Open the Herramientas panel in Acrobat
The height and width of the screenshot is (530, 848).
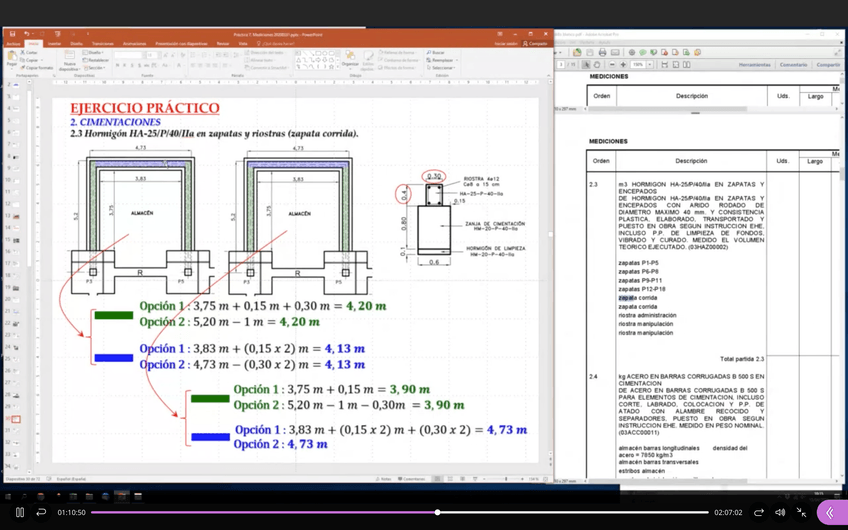(x=754, y=65)
